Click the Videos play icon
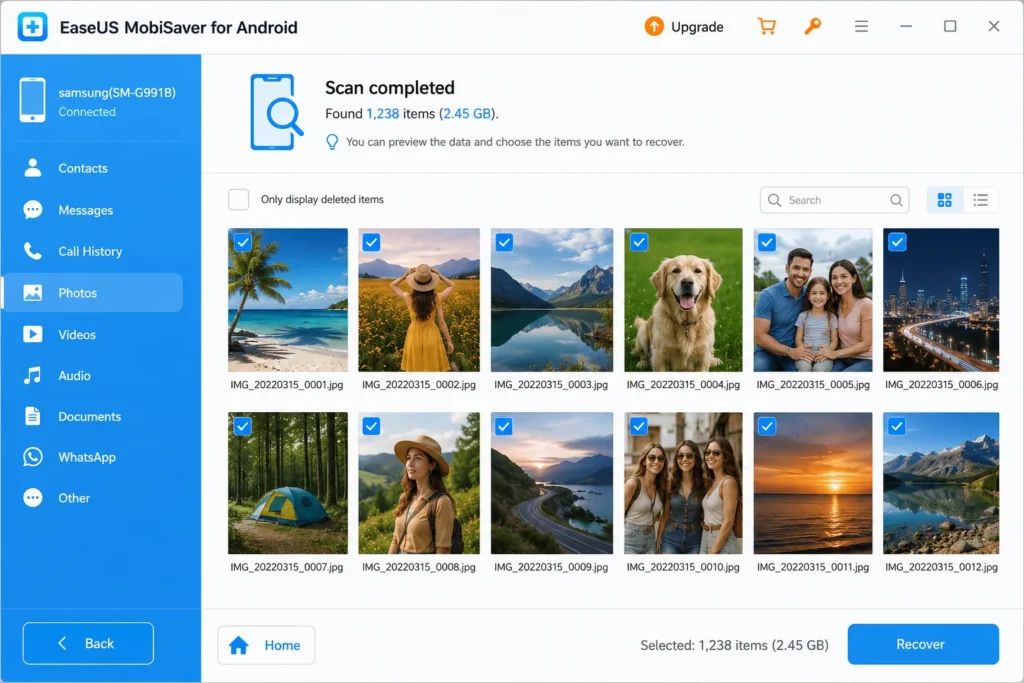The width and height of the screenshot is (1024, 683). [x=33, y=334]
